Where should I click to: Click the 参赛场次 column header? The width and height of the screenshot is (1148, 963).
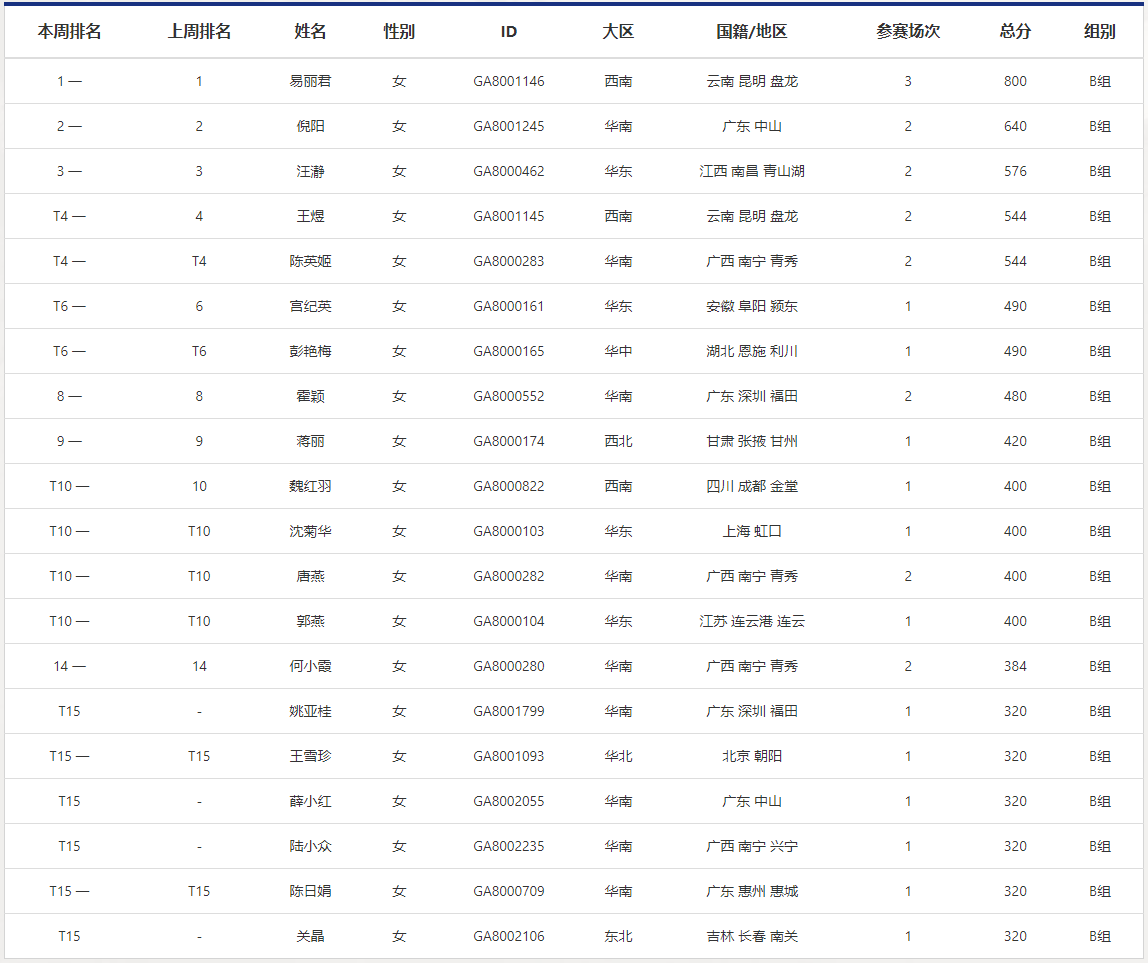[908, 31]
